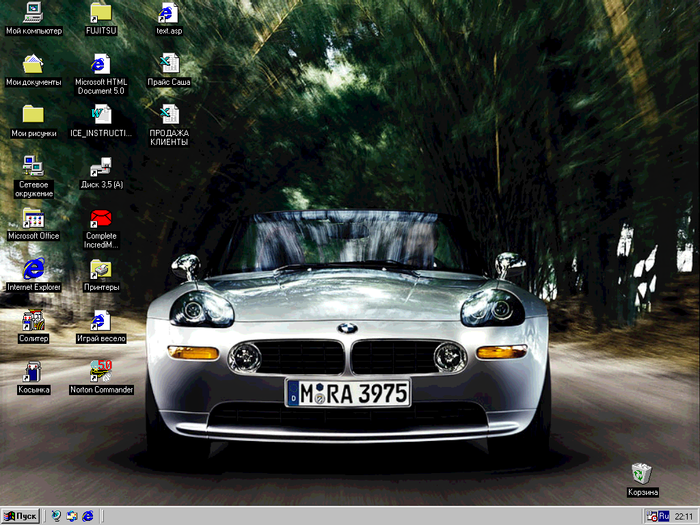Select Microsoft HTML Document 5.0 icon
This screenshot has height=525, width=700.
pos(101,64)
